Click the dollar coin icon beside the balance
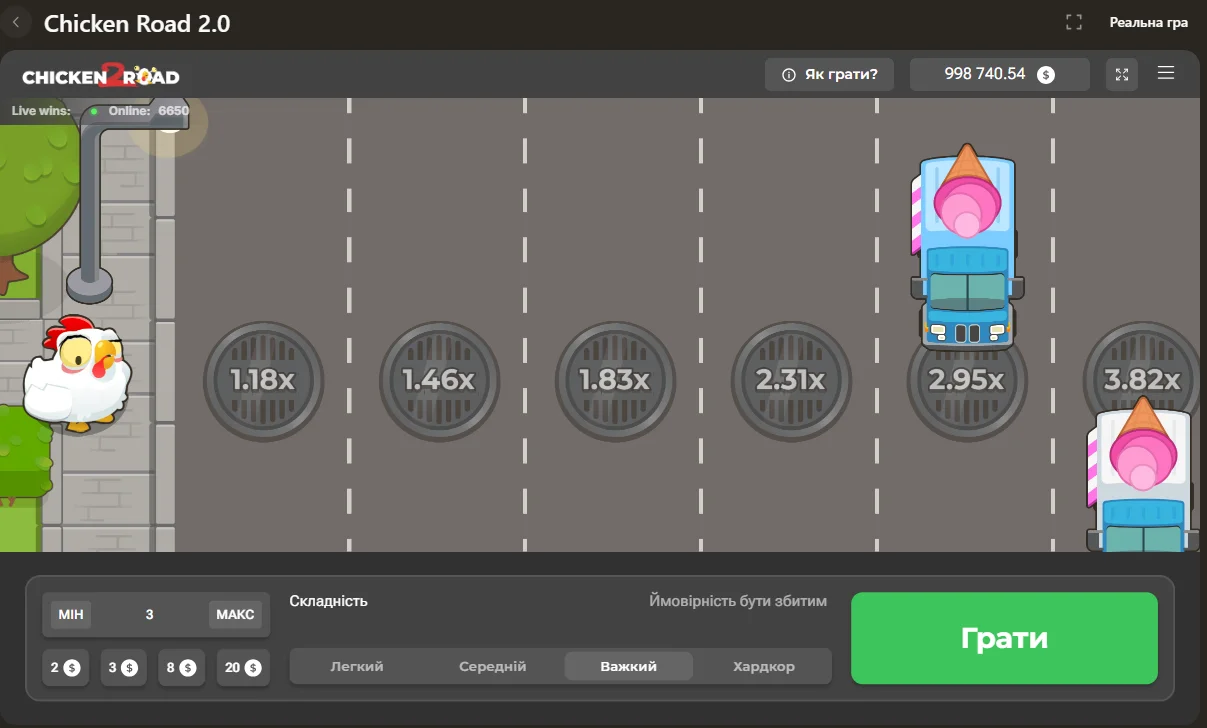Viewport: 1207px width, 728px height. click(1045, 74)
